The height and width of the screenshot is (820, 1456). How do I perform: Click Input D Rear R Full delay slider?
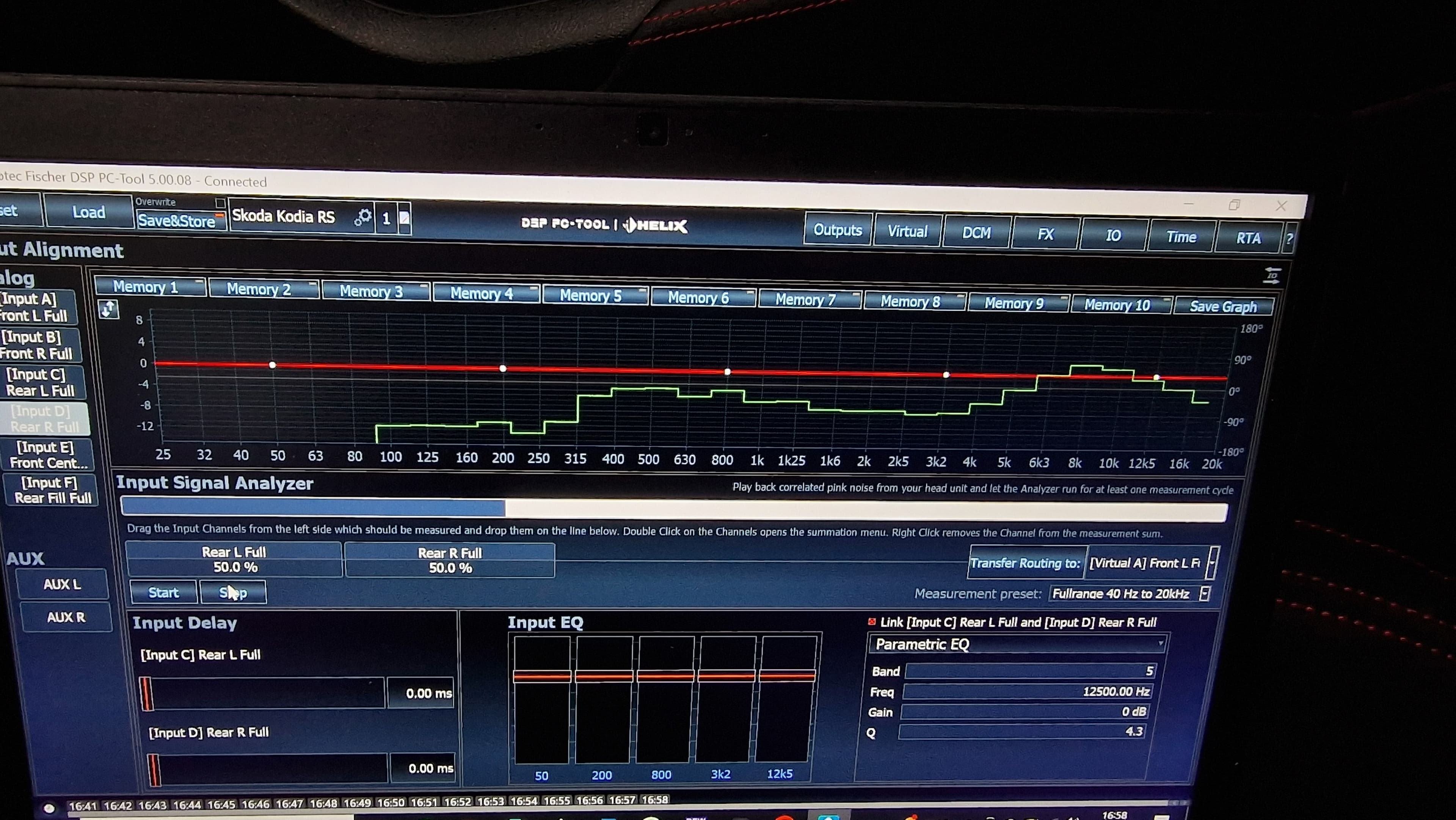(268, 768)
